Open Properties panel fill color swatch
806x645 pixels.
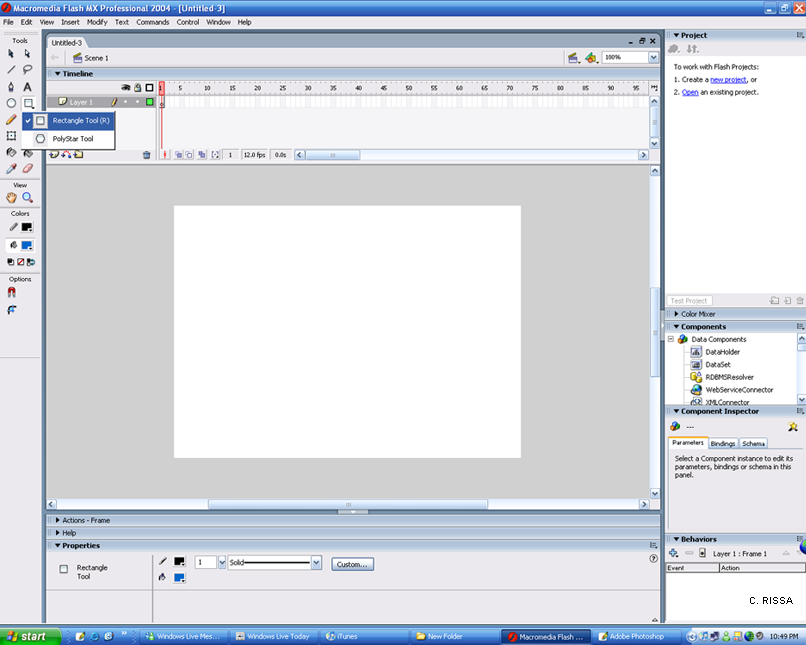tap(179, 578)
